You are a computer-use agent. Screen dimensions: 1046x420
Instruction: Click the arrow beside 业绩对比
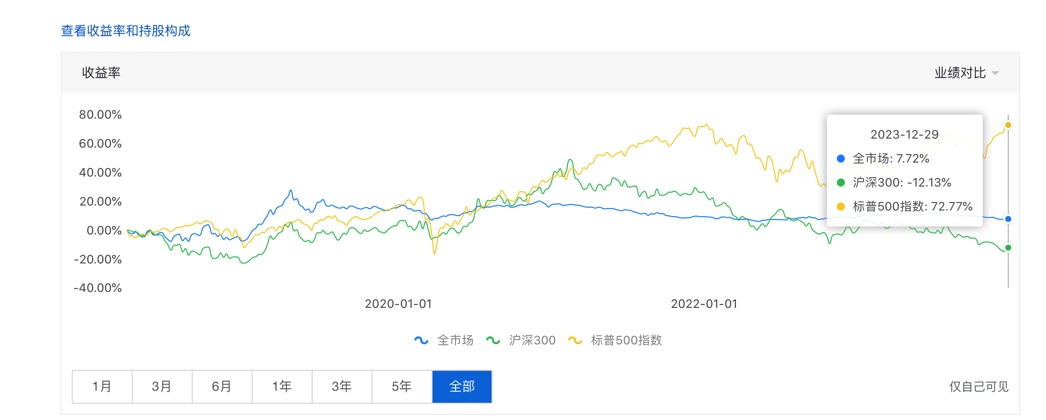pos(995,74)
